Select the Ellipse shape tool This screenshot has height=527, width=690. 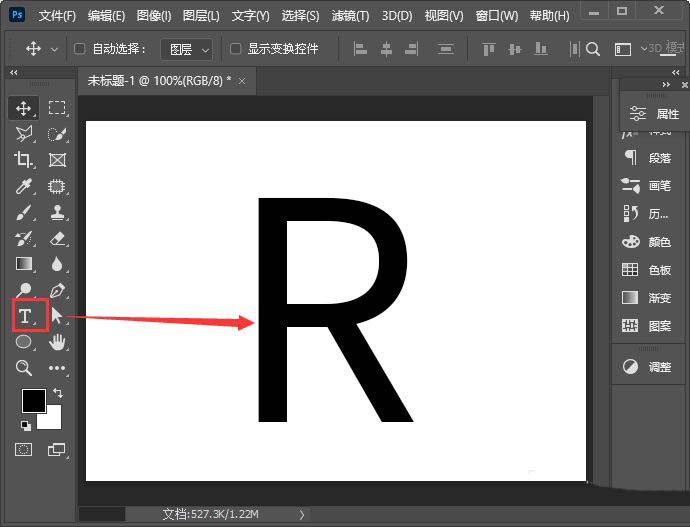(24, 342)
